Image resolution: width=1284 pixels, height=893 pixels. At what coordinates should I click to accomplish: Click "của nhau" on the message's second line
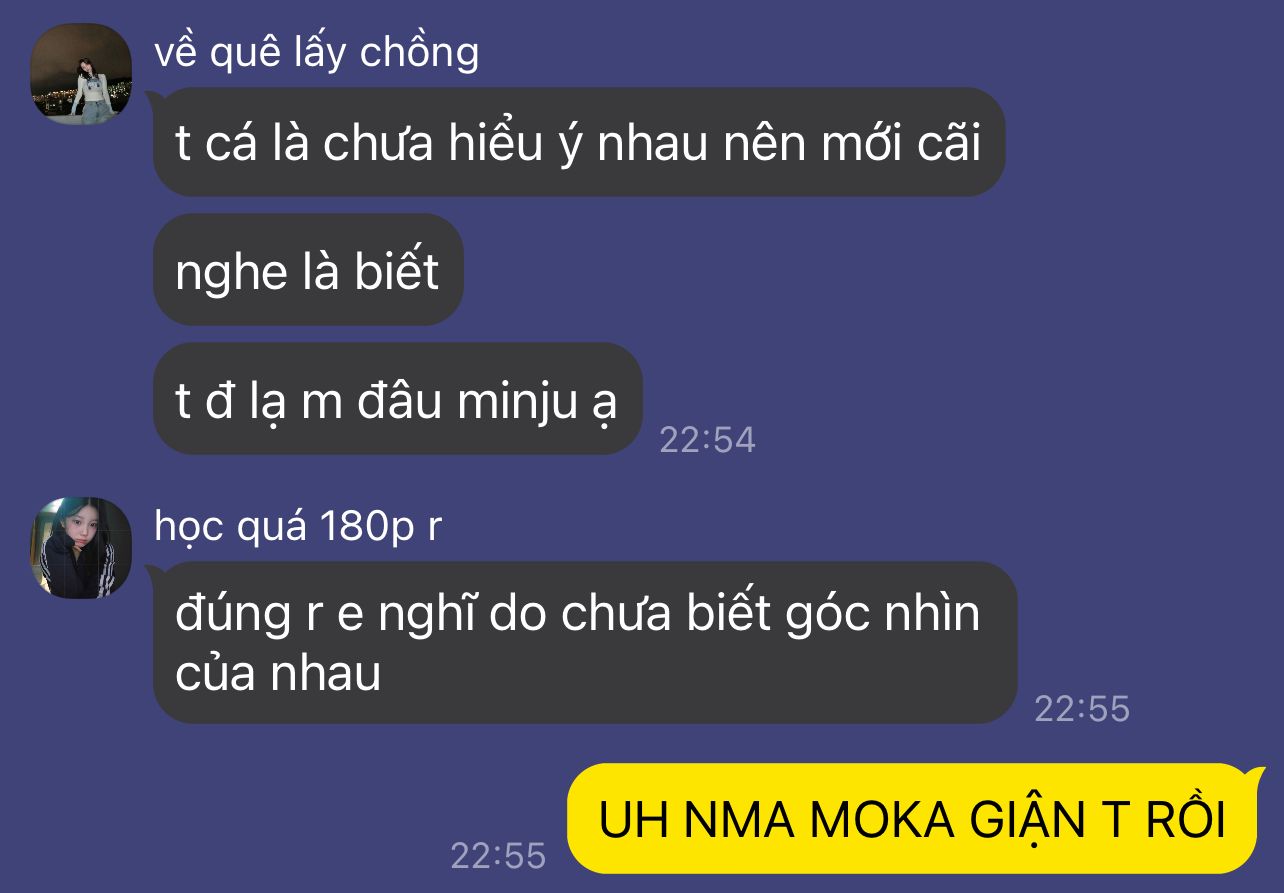[x=278, y=673]
